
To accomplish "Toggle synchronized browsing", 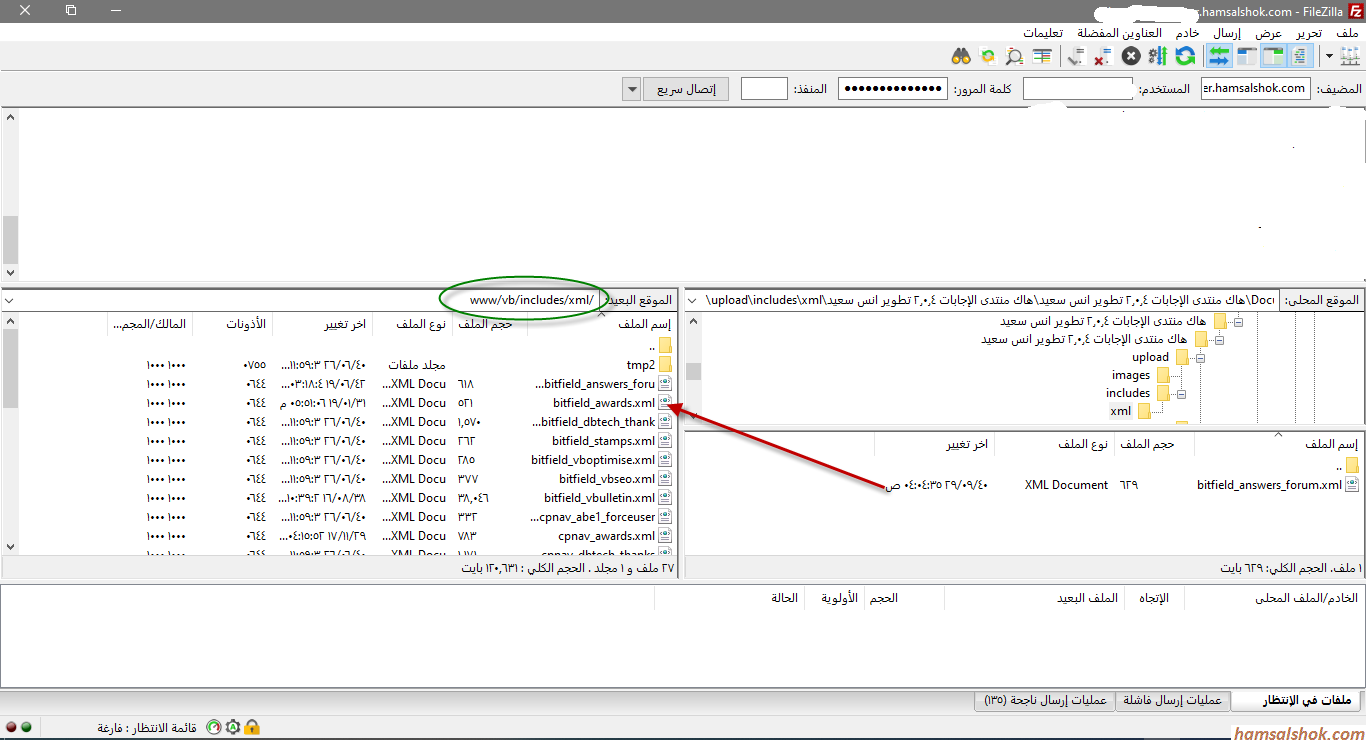I will tap(988, 56).
